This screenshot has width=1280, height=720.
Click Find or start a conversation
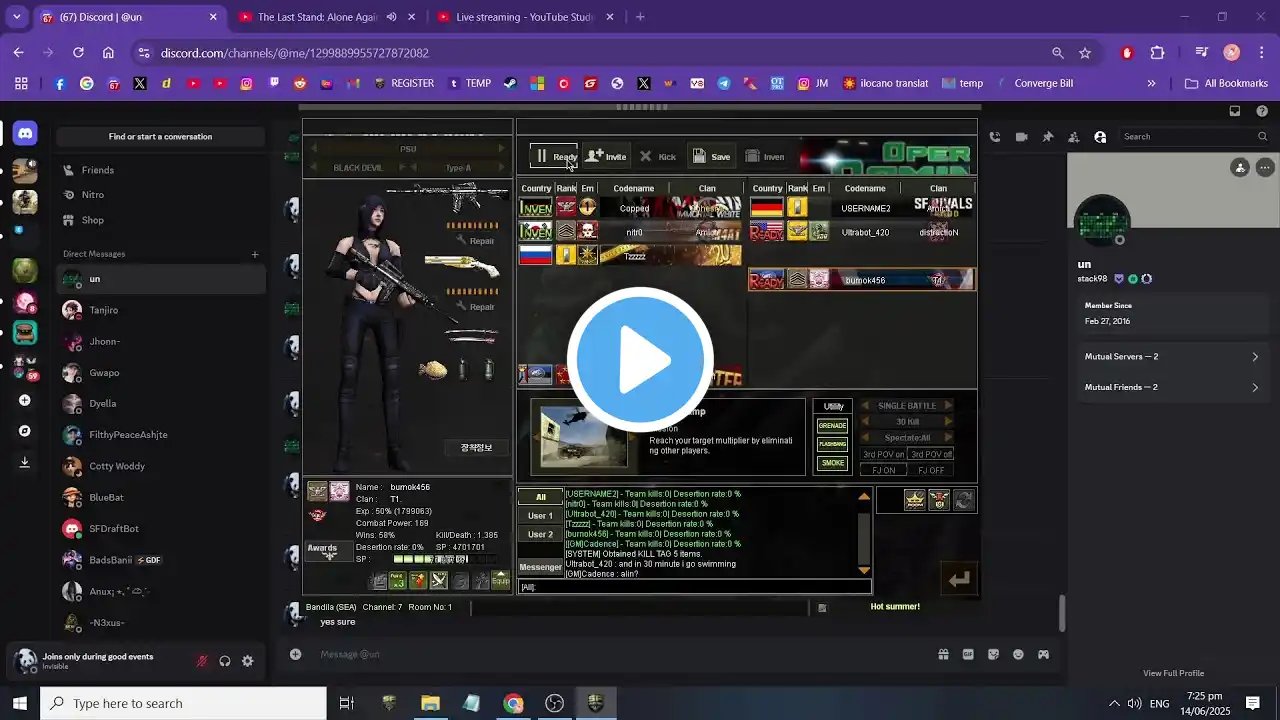click(160, 137)
